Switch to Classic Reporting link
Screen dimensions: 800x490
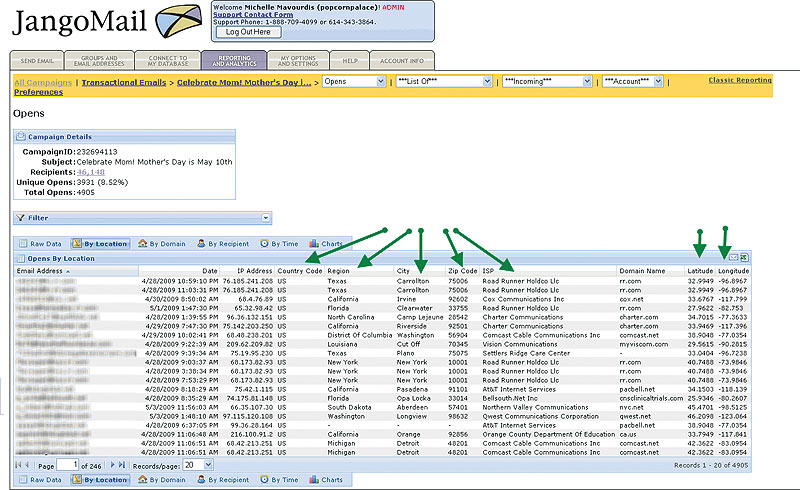click(x=740, y=80)
